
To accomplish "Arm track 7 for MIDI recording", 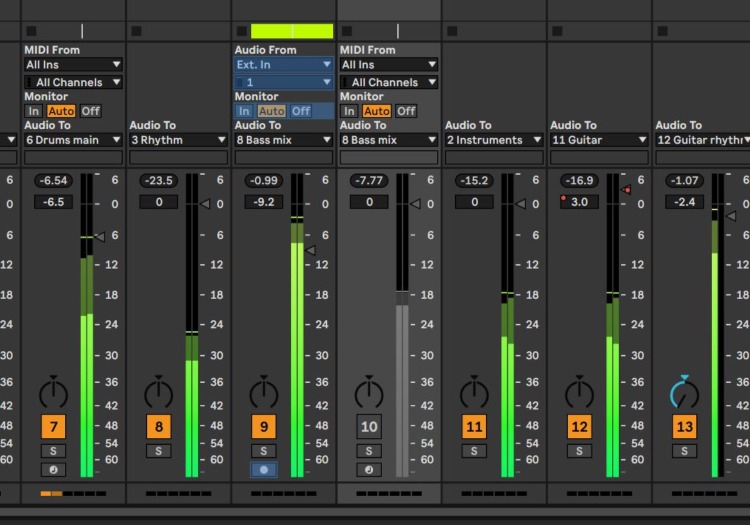I will coord(53,470).
